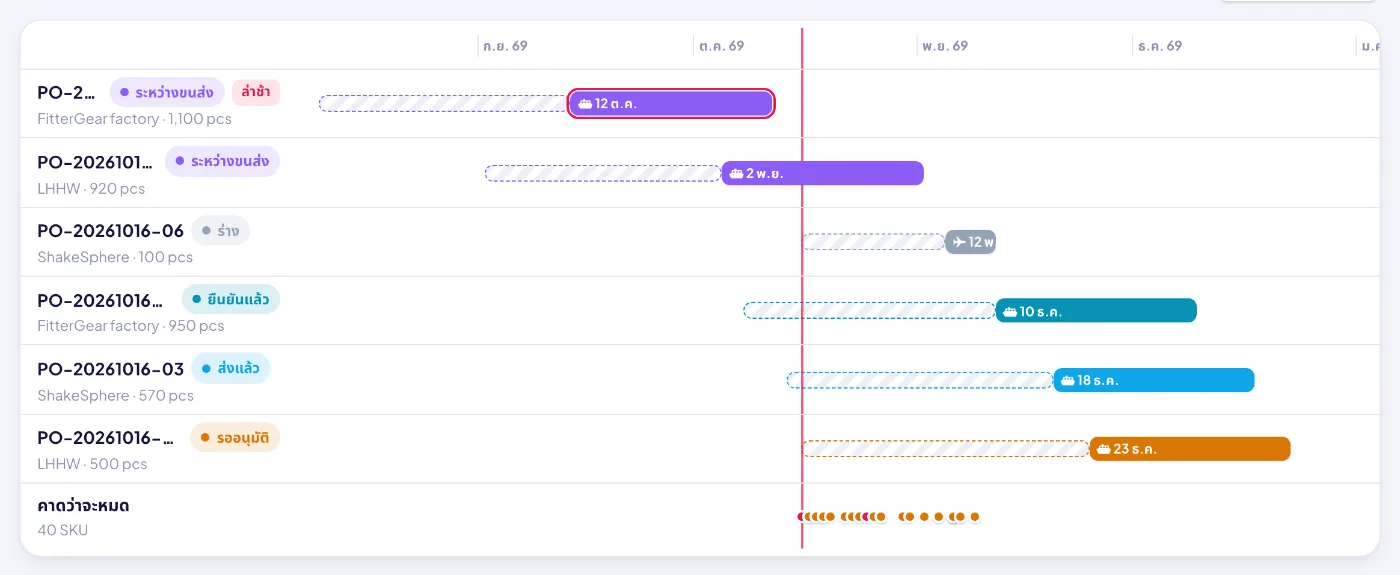Click the ship icon in the 12 ต.ค. bar
1400x575 pixels.
(585, 104)
